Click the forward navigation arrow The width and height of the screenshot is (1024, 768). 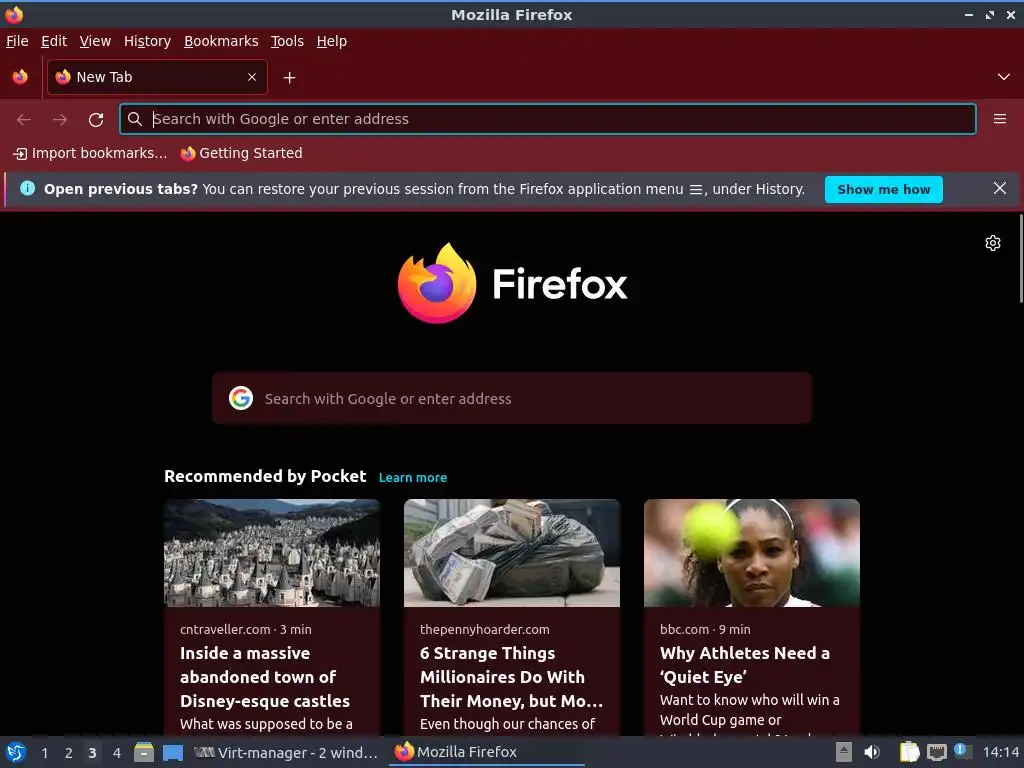click(60, 120)
